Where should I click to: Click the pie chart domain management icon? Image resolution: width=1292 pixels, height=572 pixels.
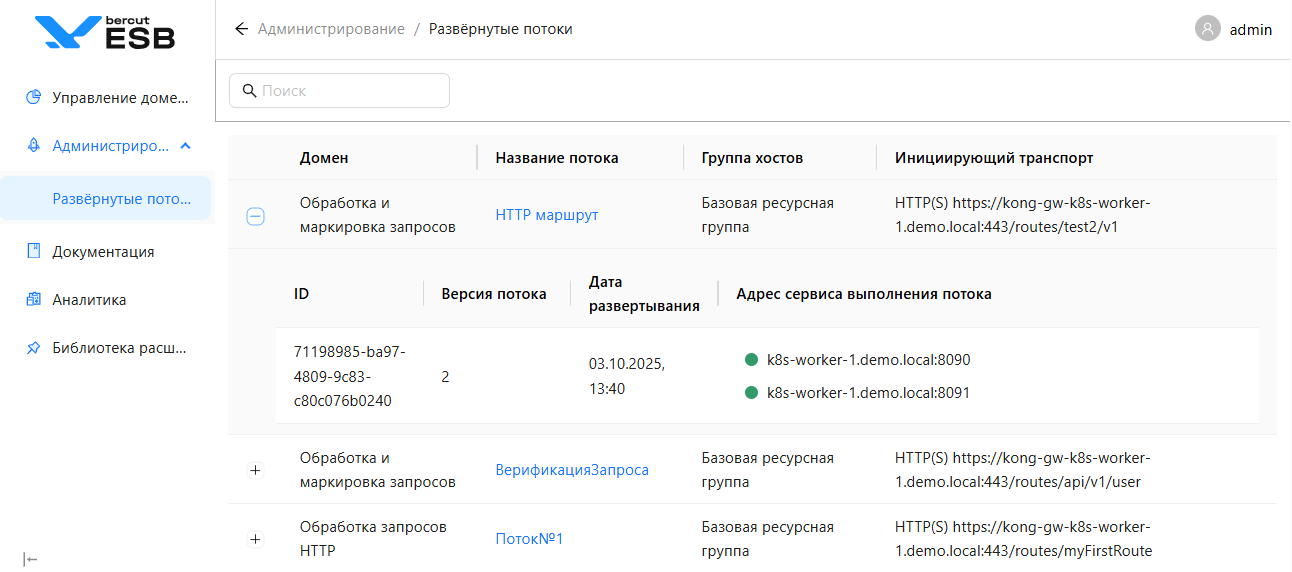[33, 98]
